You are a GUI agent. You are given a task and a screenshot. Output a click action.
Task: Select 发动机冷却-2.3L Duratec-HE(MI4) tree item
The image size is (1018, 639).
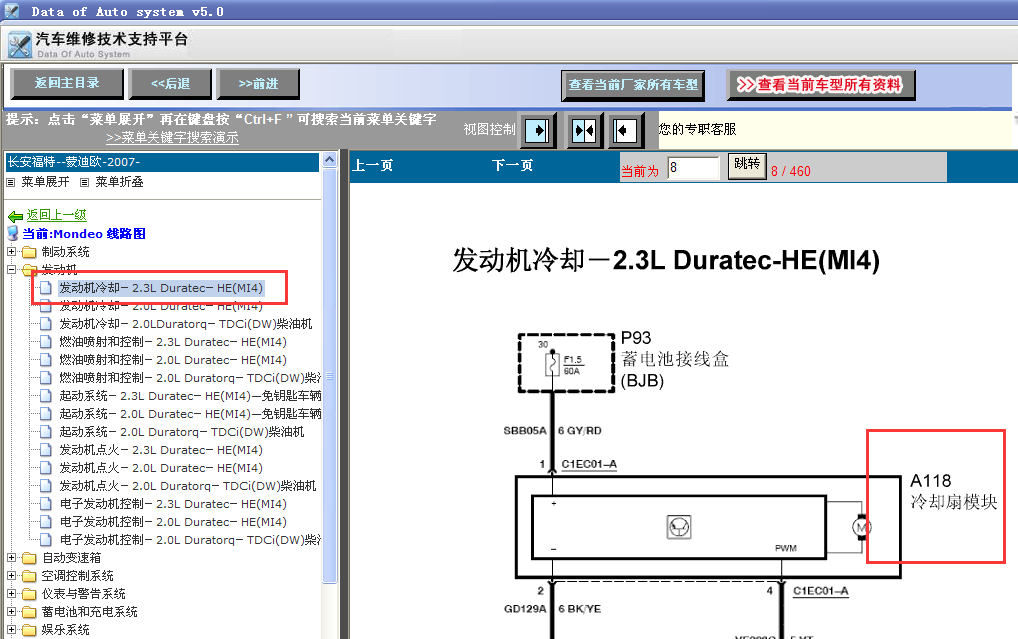click(161, 288)
